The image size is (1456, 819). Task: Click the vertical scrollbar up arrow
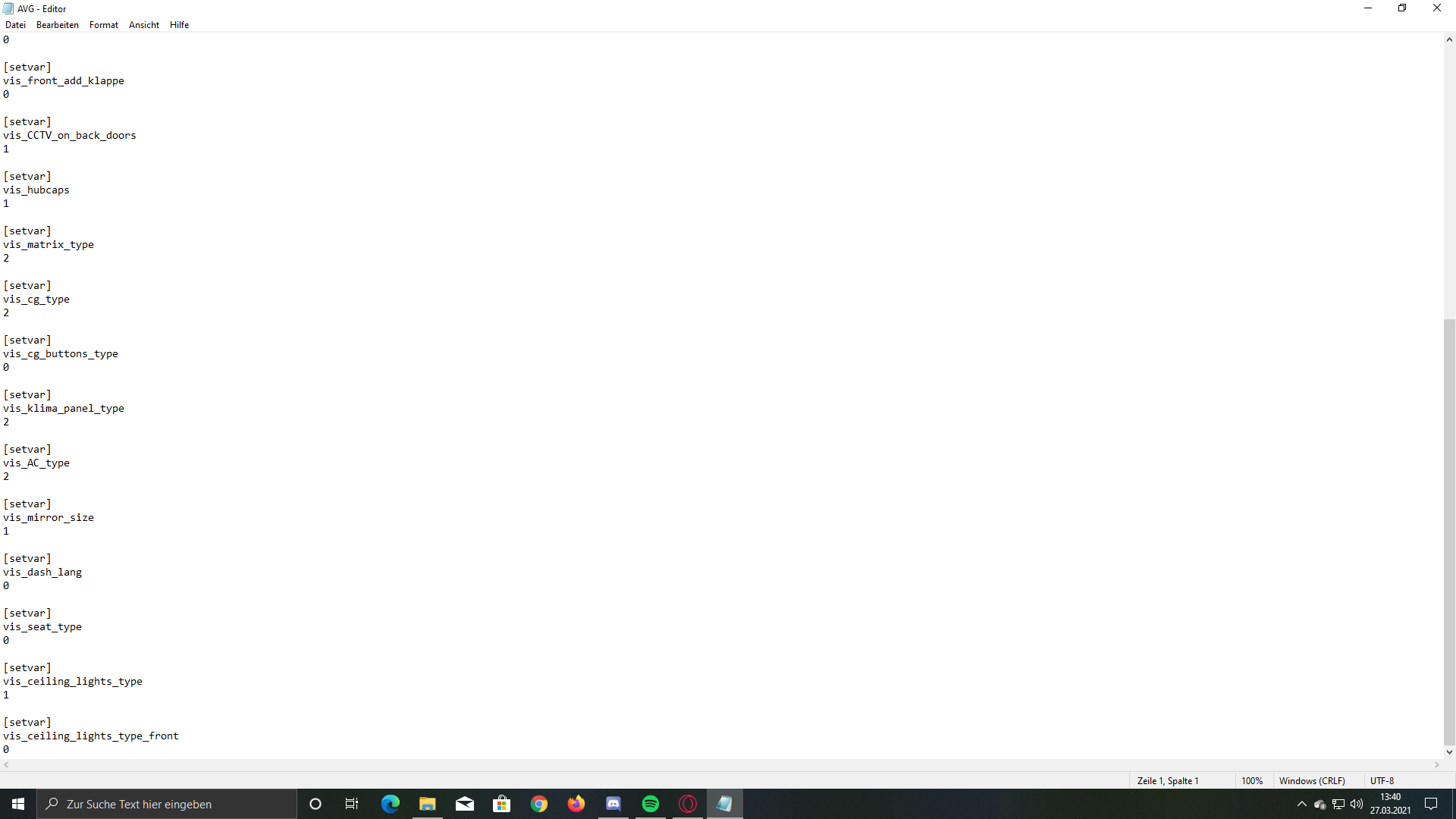[1449, 39]
